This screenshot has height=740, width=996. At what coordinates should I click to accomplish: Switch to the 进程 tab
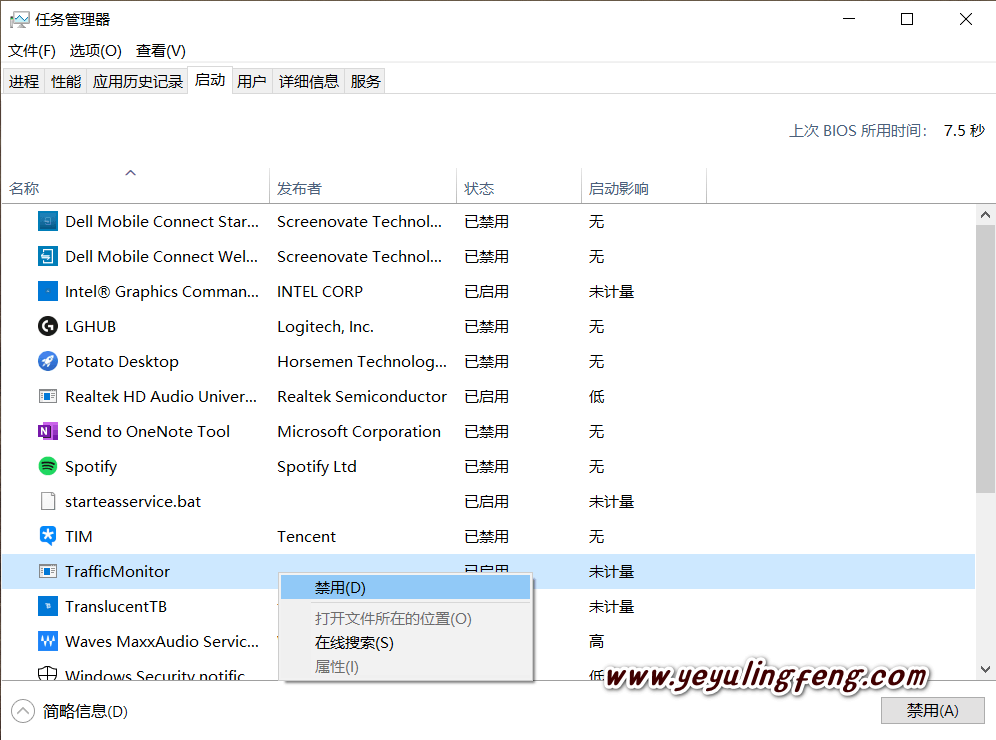[24, 81]
